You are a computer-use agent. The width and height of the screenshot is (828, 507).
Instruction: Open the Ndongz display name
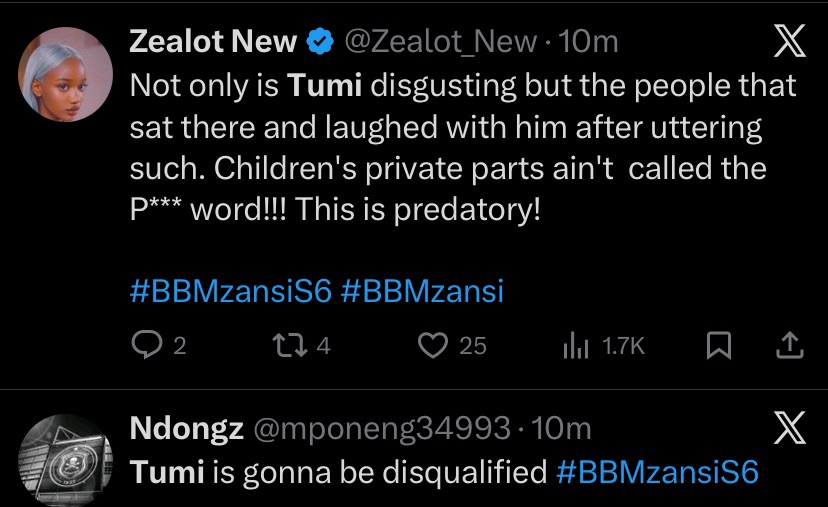point(187,430)
